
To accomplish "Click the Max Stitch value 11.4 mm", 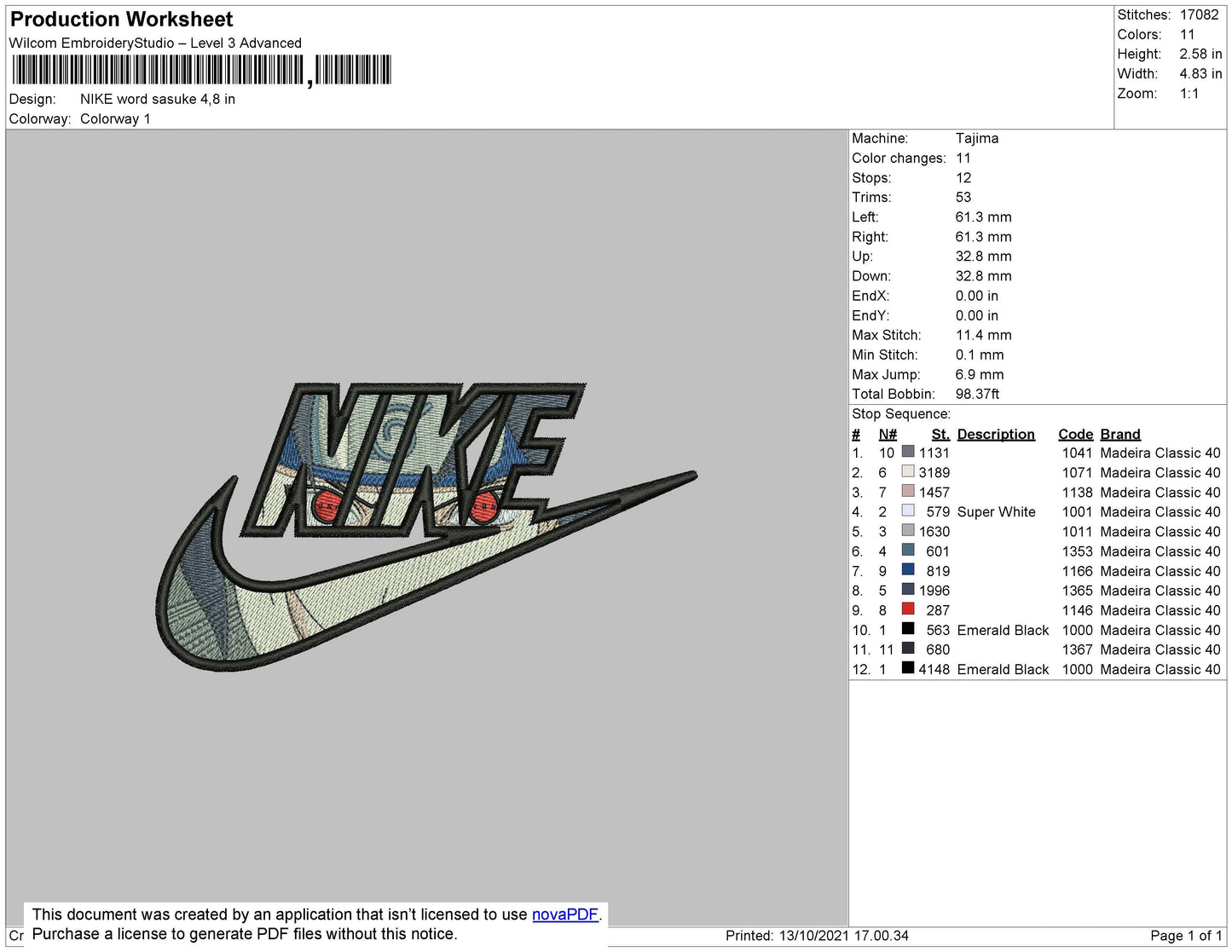I will click(x=983, y=335).
